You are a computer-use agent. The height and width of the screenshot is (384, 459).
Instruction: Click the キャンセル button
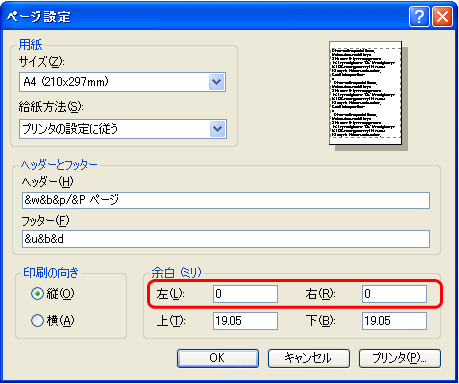309,358
